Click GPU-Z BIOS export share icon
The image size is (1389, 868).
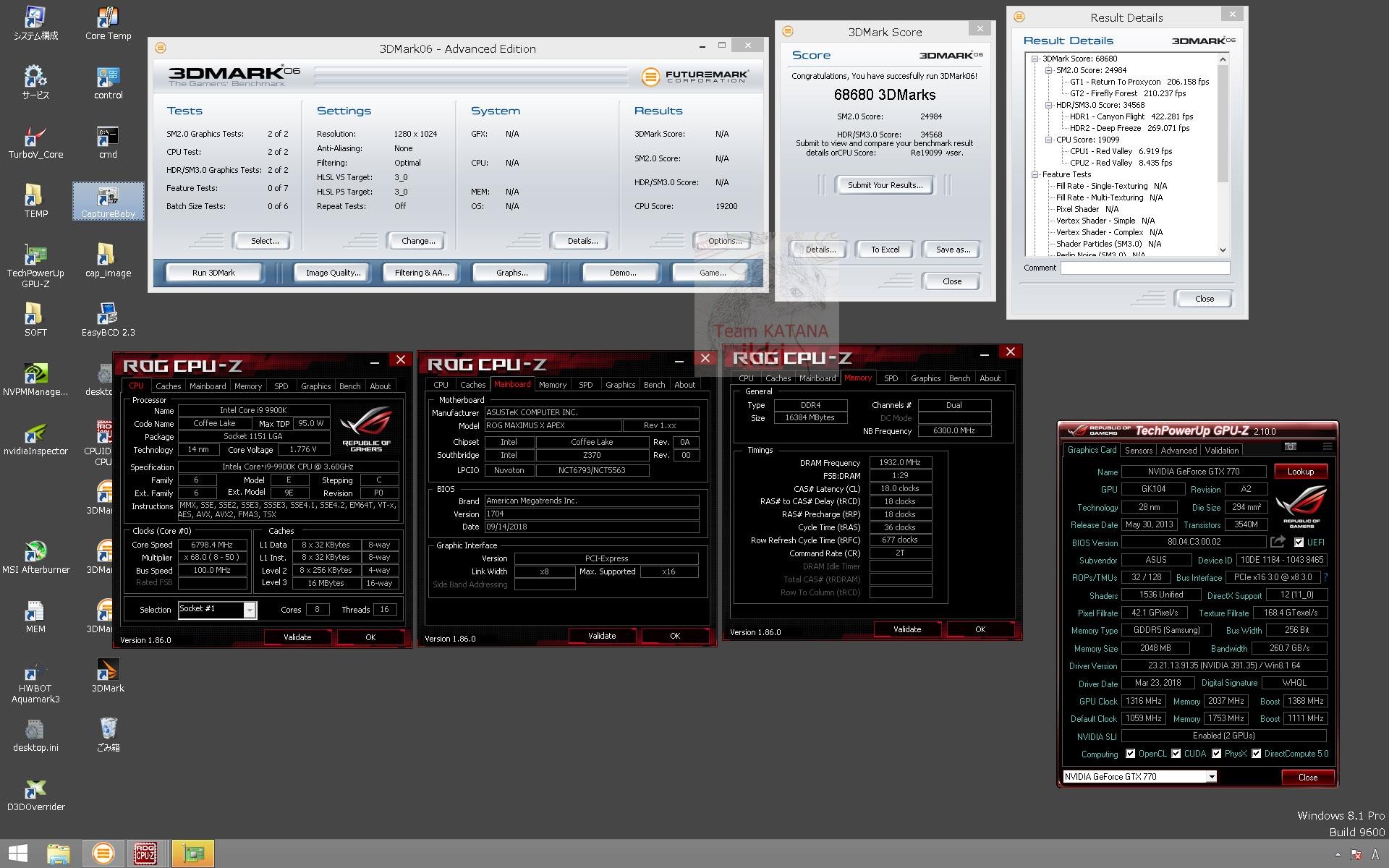[1278, 542]
